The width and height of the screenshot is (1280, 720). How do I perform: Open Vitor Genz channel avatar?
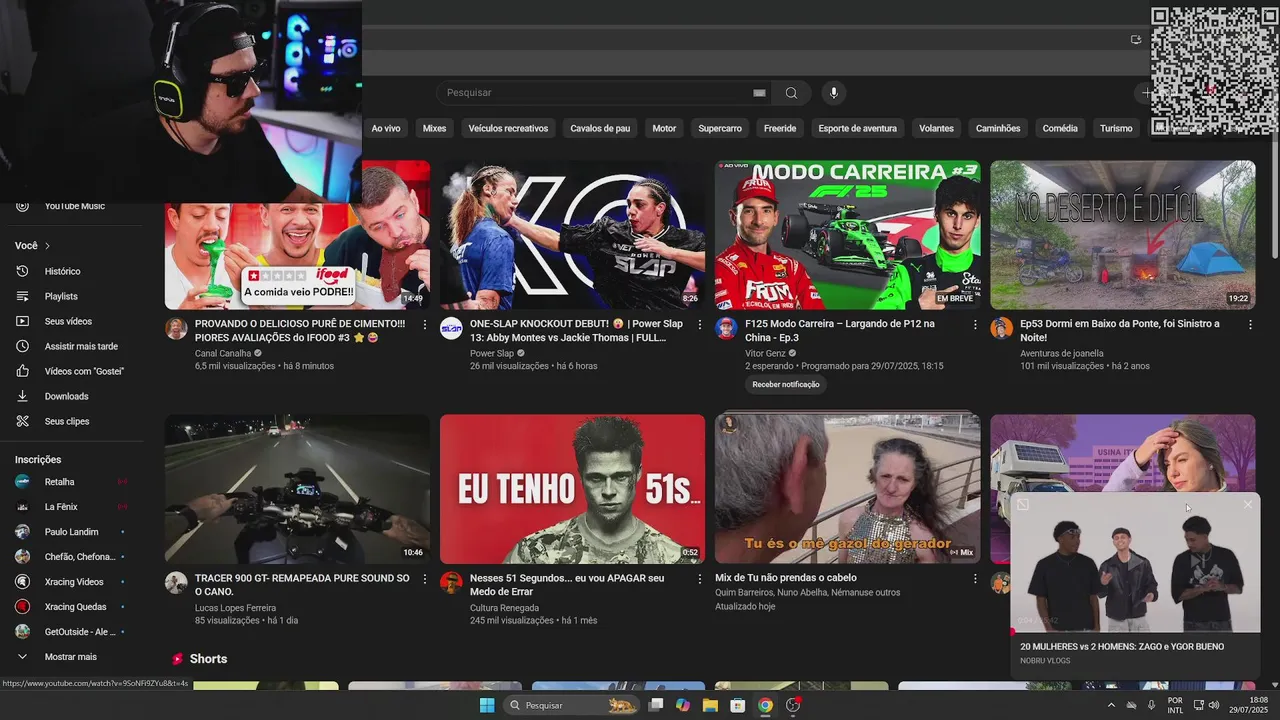pos(727,329)
